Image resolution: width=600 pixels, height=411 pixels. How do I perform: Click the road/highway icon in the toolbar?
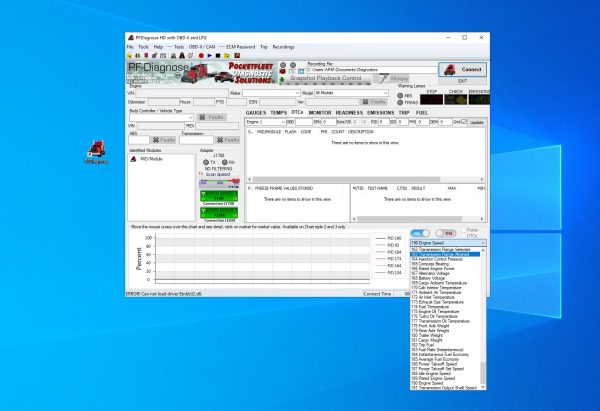182,55
